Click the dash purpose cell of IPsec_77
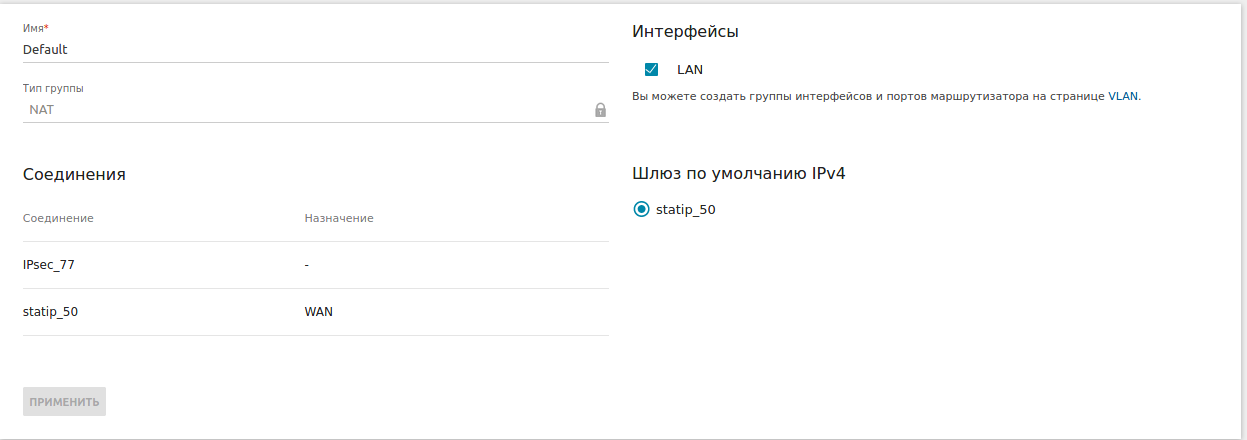Image resolution: width=1247 pixels, height=440 pixels. 307,265
